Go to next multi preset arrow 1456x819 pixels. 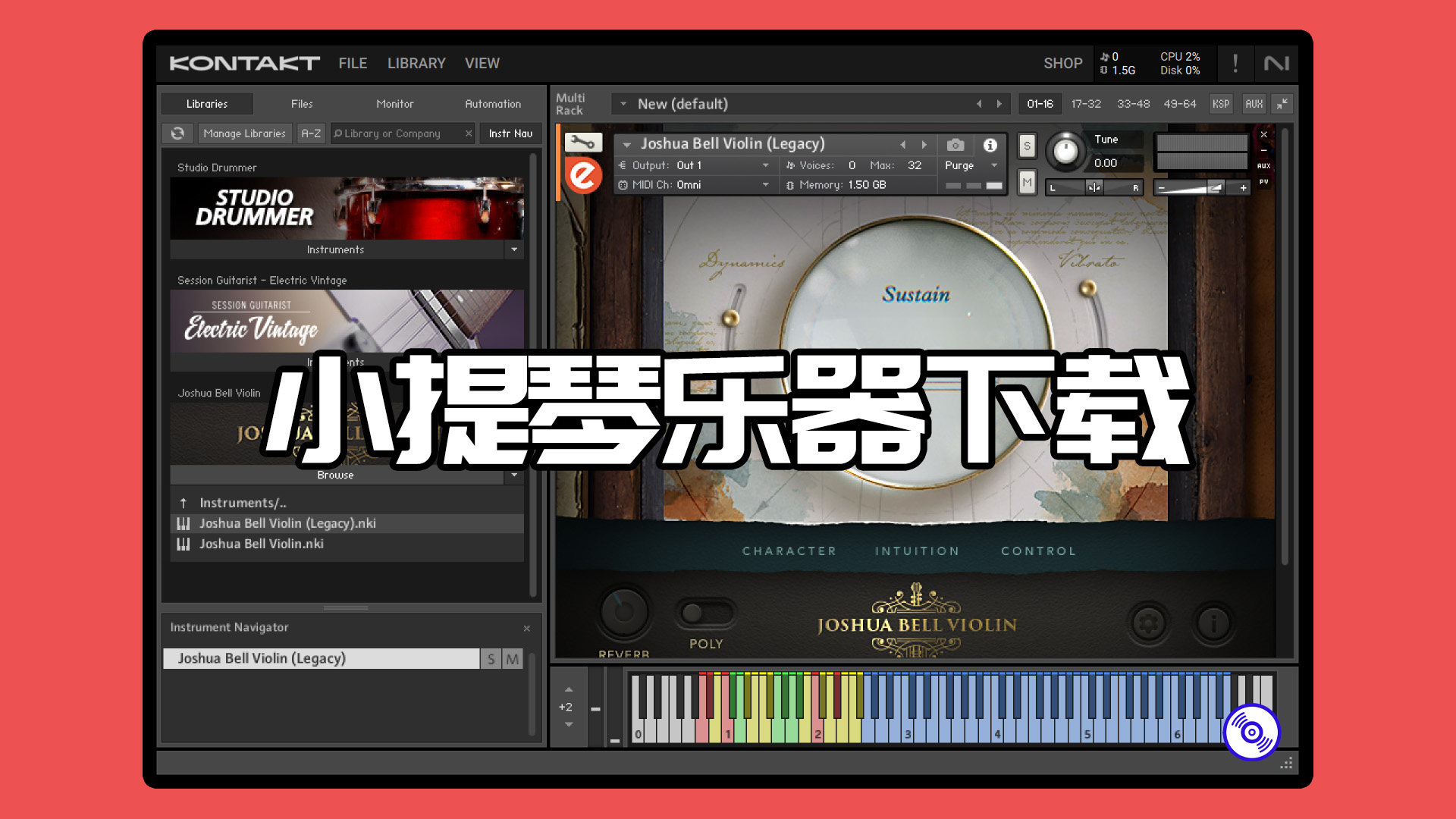point(999,104)
